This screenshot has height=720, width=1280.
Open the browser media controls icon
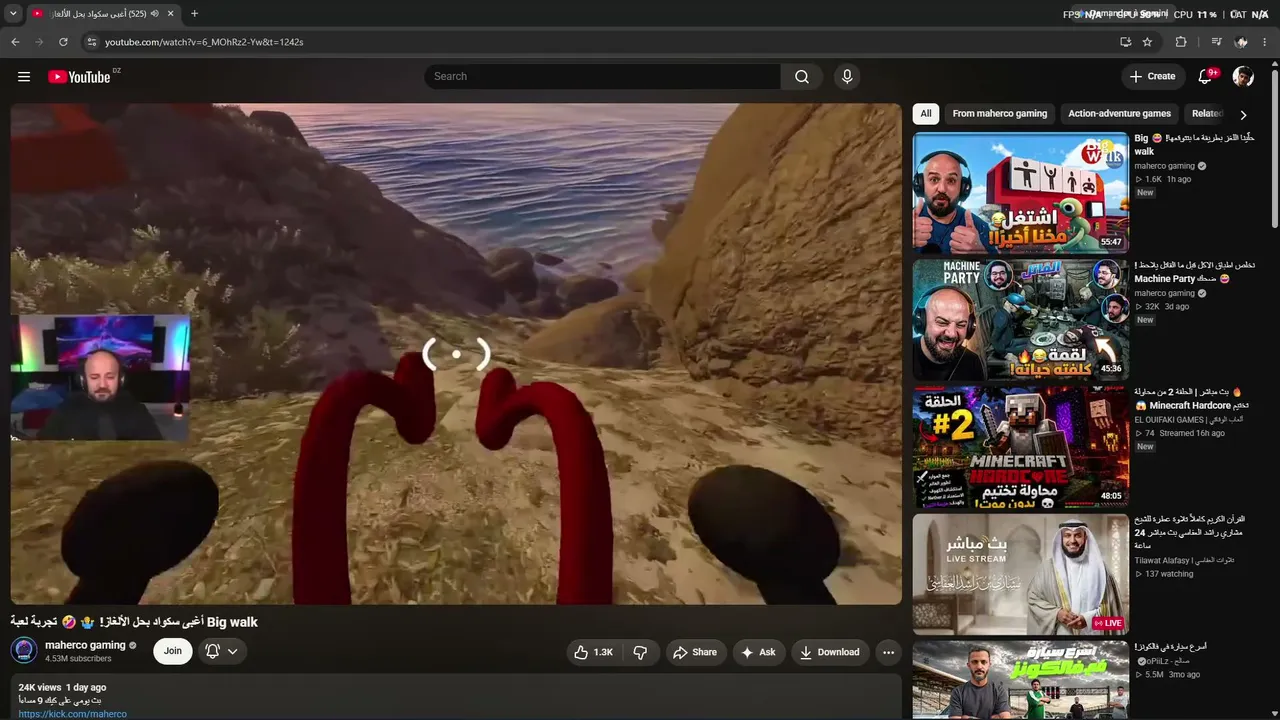pyautogui.click(x=1216, y=42)
